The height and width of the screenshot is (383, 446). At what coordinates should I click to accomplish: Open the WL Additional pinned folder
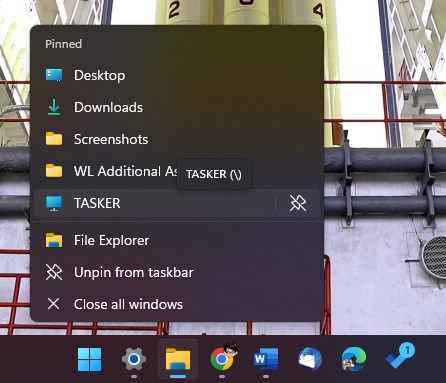177,171
